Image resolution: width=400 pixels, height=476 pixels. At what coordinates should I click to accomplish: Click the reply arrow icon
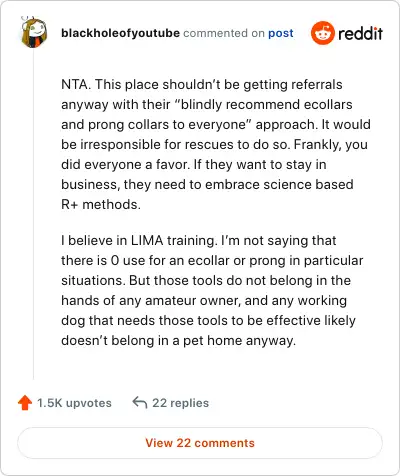pyautogui.click(x=140, y=403)
